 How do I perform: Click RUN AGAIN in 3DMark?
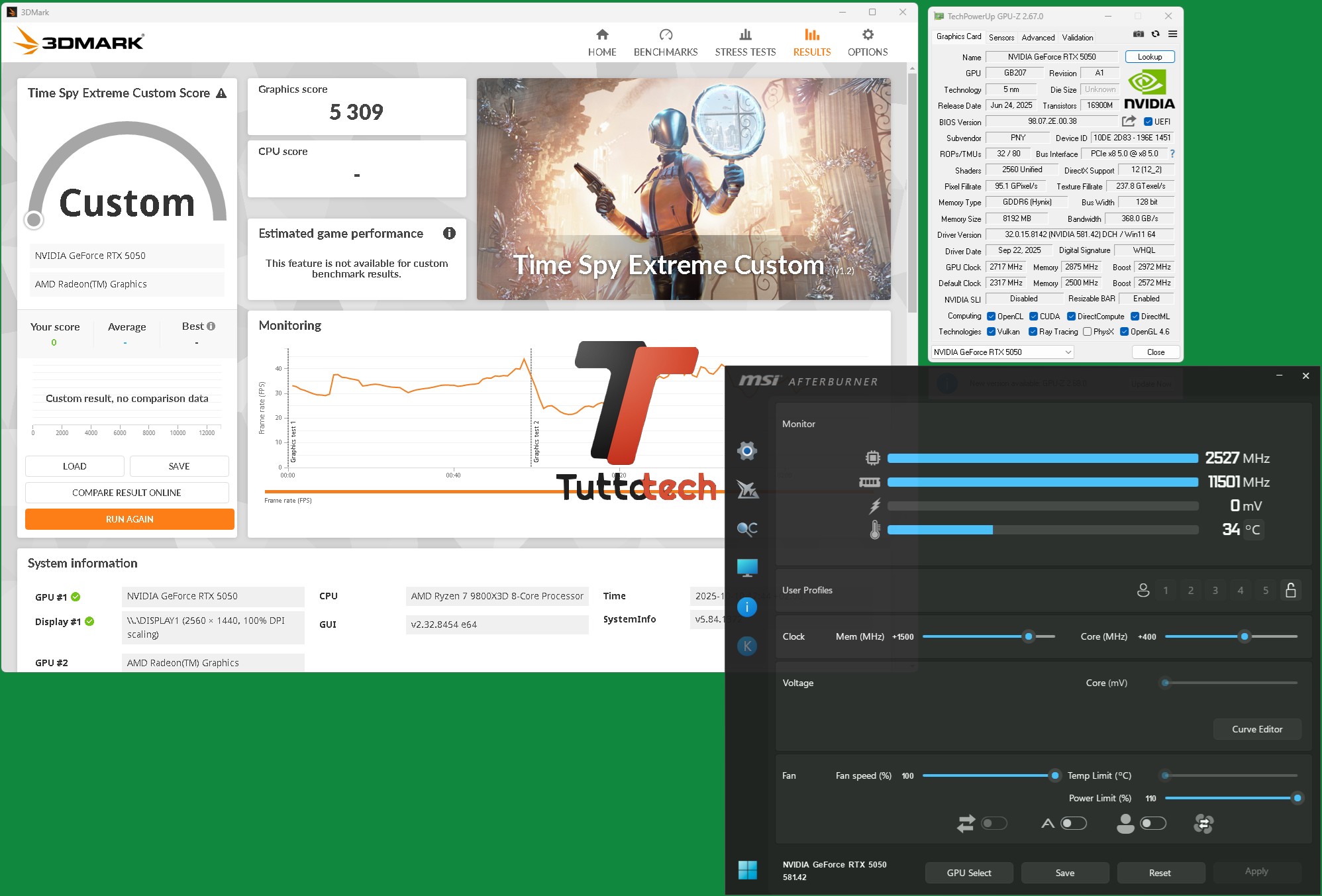(x=129, y=519)
